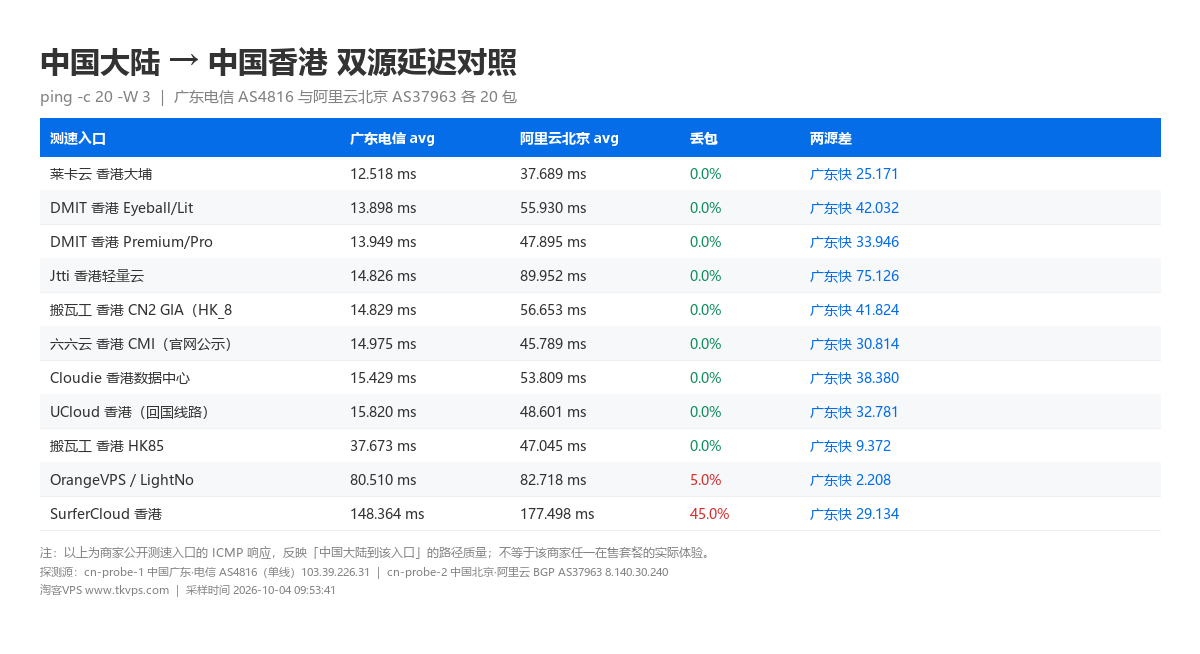Click 0.0% loss in 莱卡云 row

click(706, 174)
